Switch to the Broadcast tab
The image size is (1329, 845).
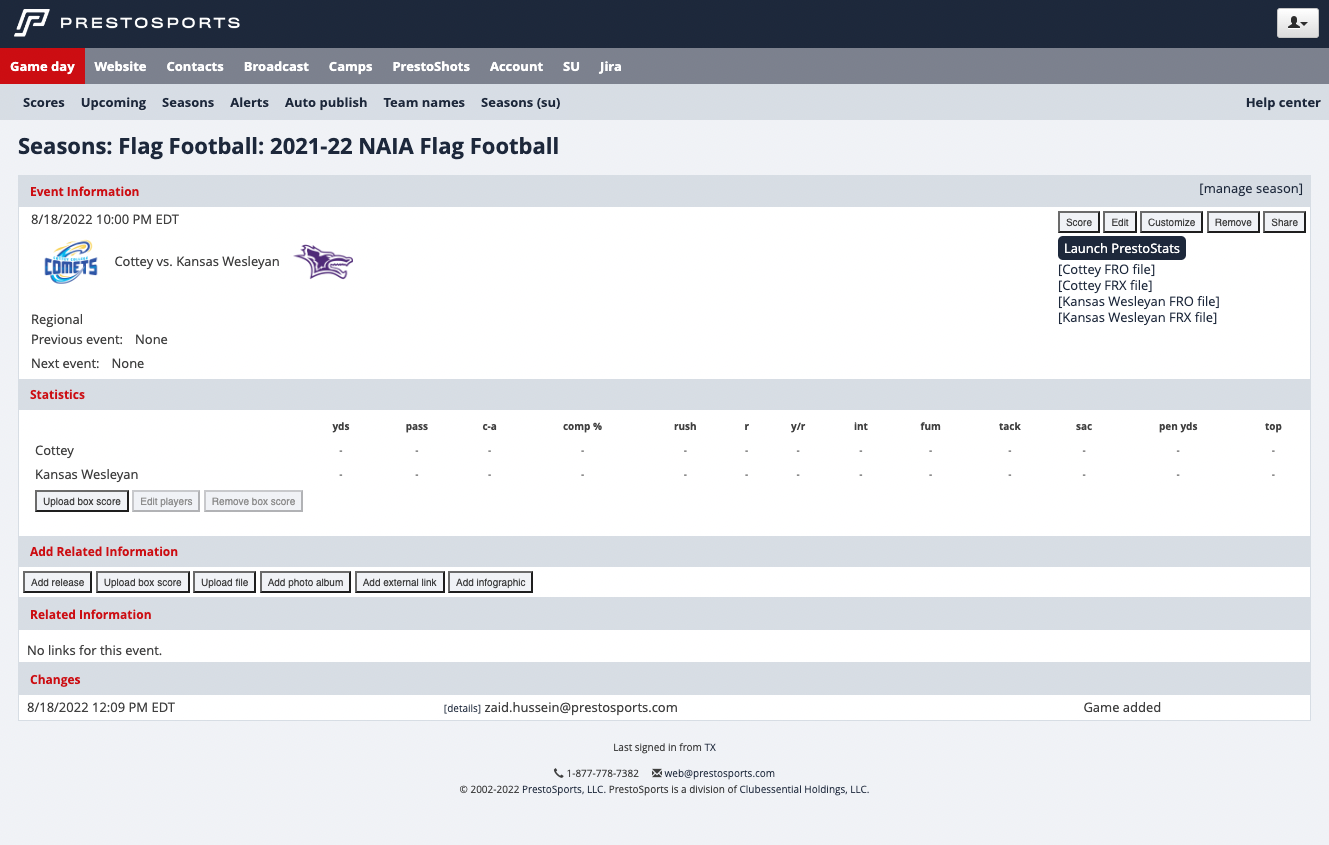click(276, 66)
